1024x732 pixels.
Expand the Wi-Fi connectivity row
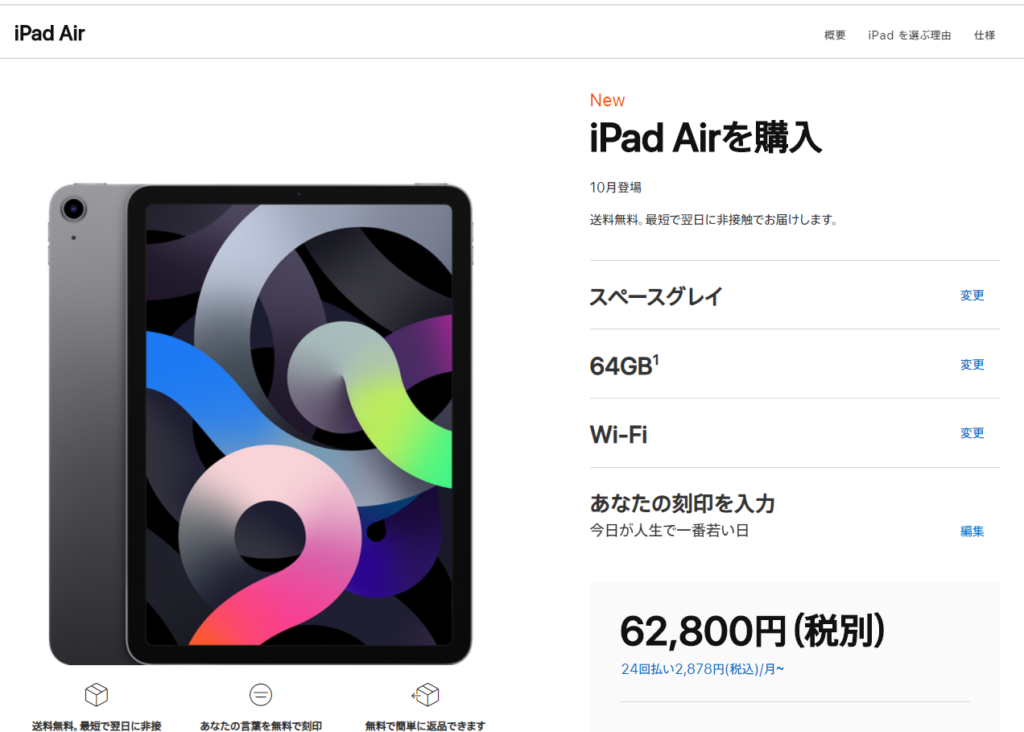pyautogui.click(x=795, y=433)
